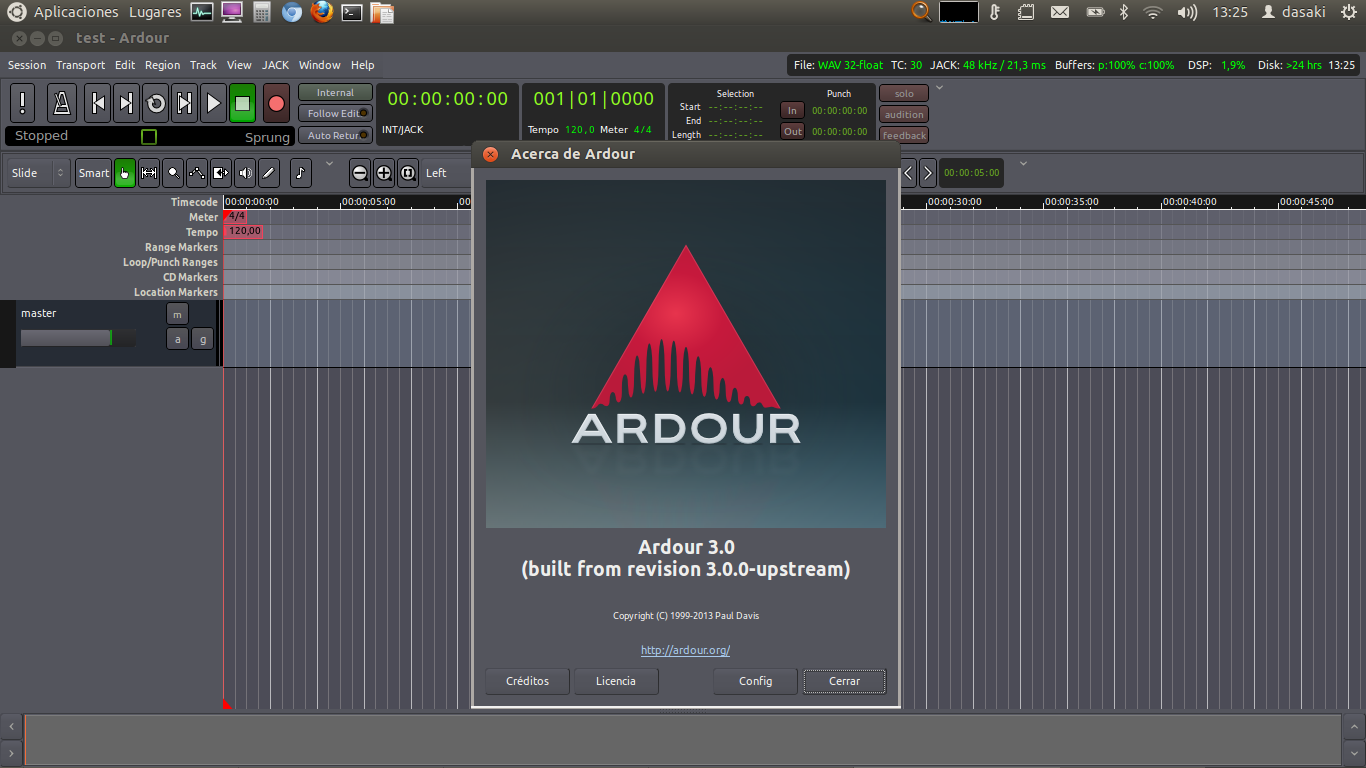This screenshot has width=1366, height=768.
Task: Click the feedback alert button
Action: coord(904,135)
